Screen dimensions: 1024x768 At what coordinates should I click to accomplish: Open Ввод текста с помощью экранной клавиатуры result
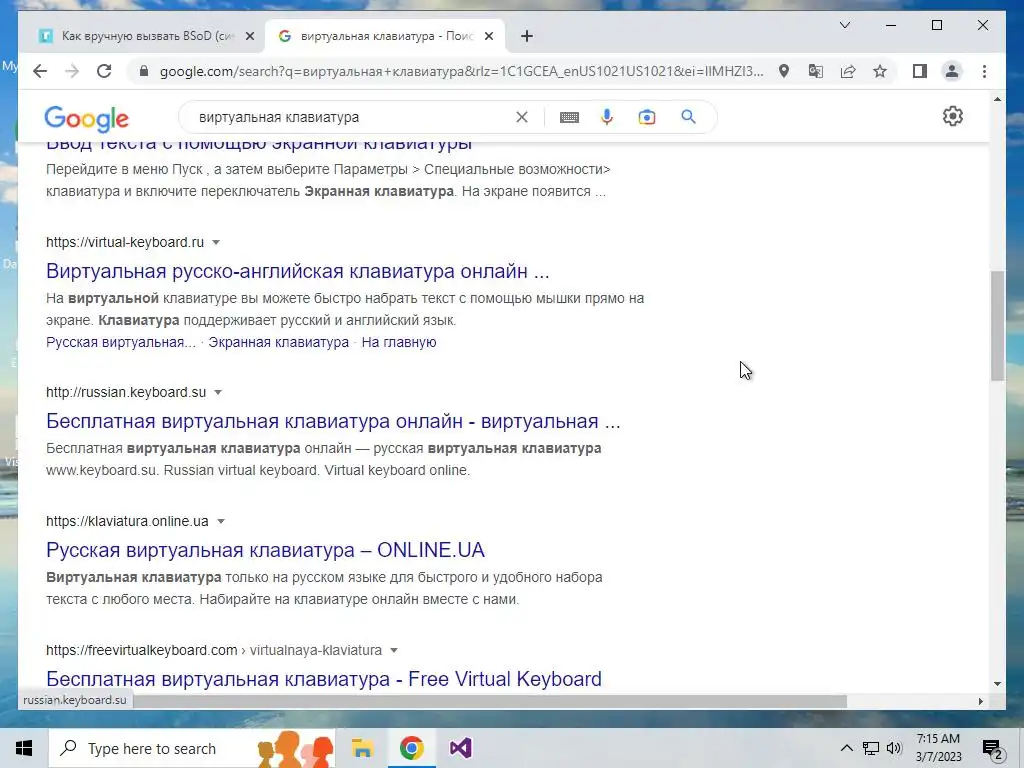click(259, 145)
